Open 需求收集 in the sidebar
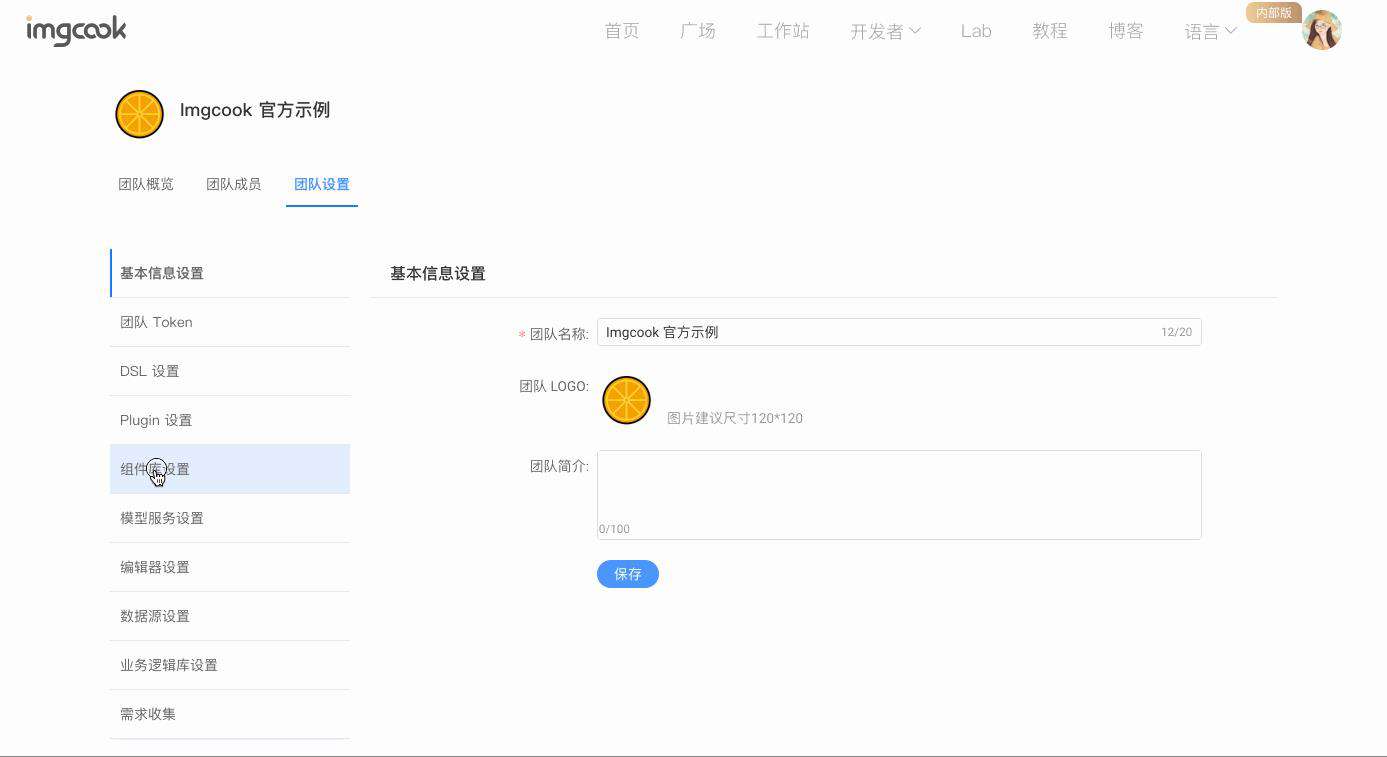This screenshot has height=757, width=1387. point(230,714)
